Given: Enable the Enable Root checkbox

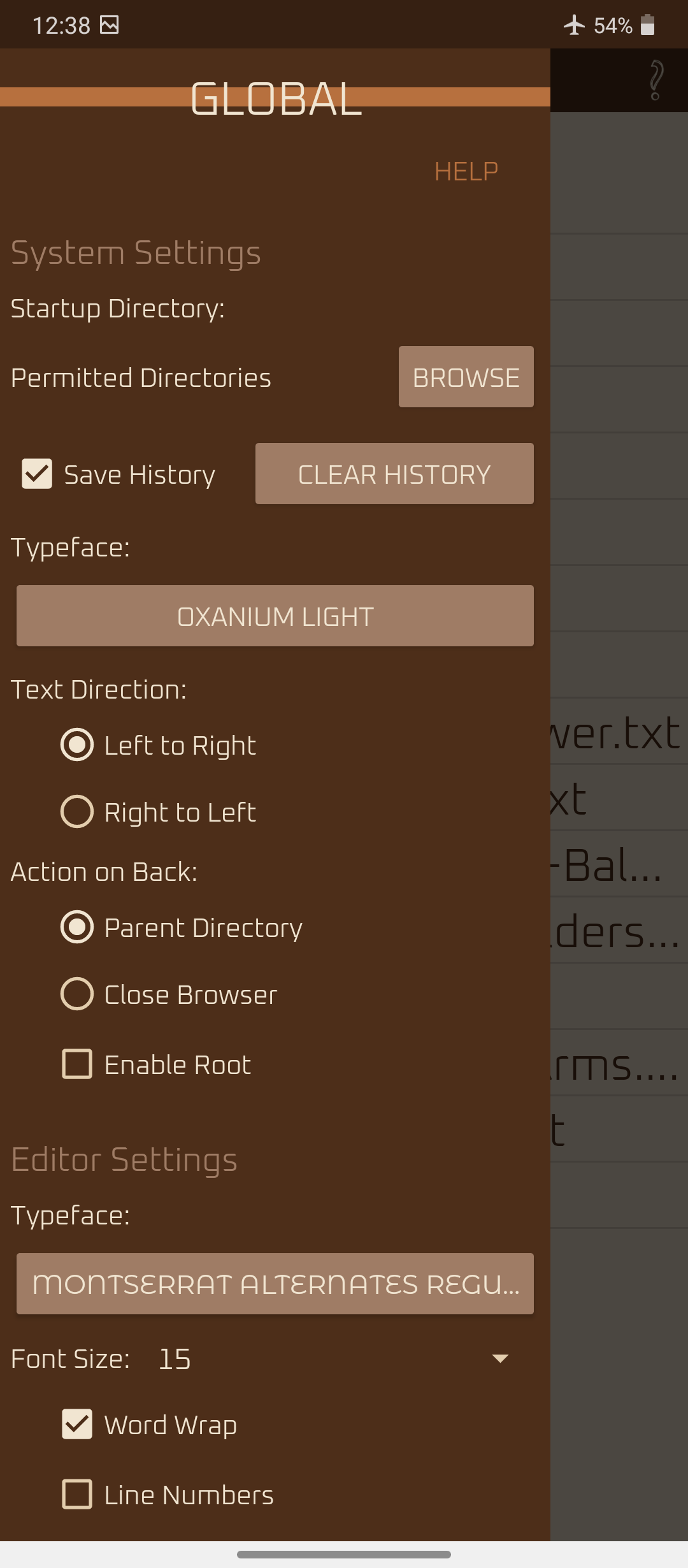Looking at the screenshot, I should 77,1064.
